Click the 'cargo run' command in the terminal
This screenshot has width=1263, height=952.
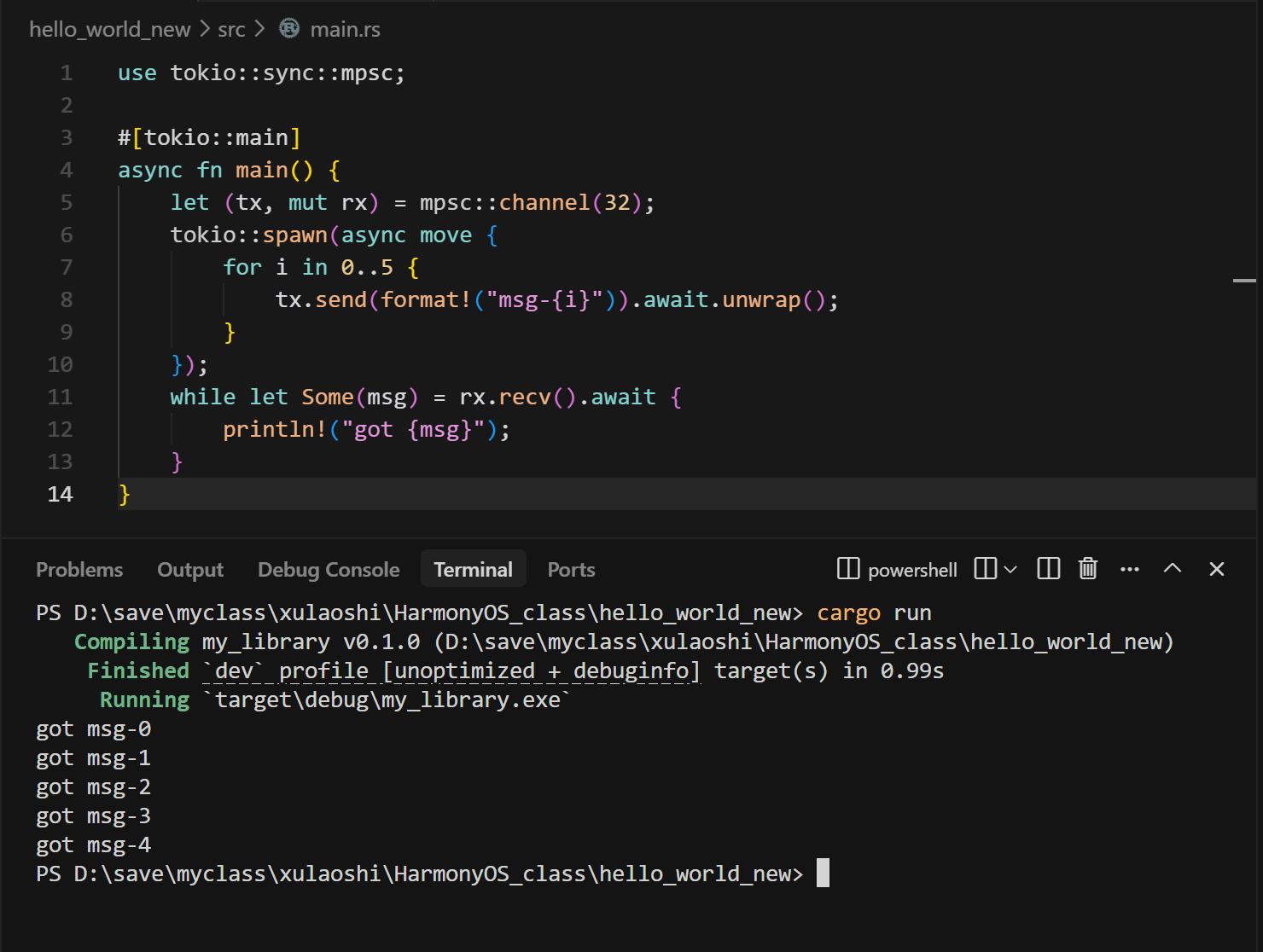pyautogui.click(x=874, y=613)
